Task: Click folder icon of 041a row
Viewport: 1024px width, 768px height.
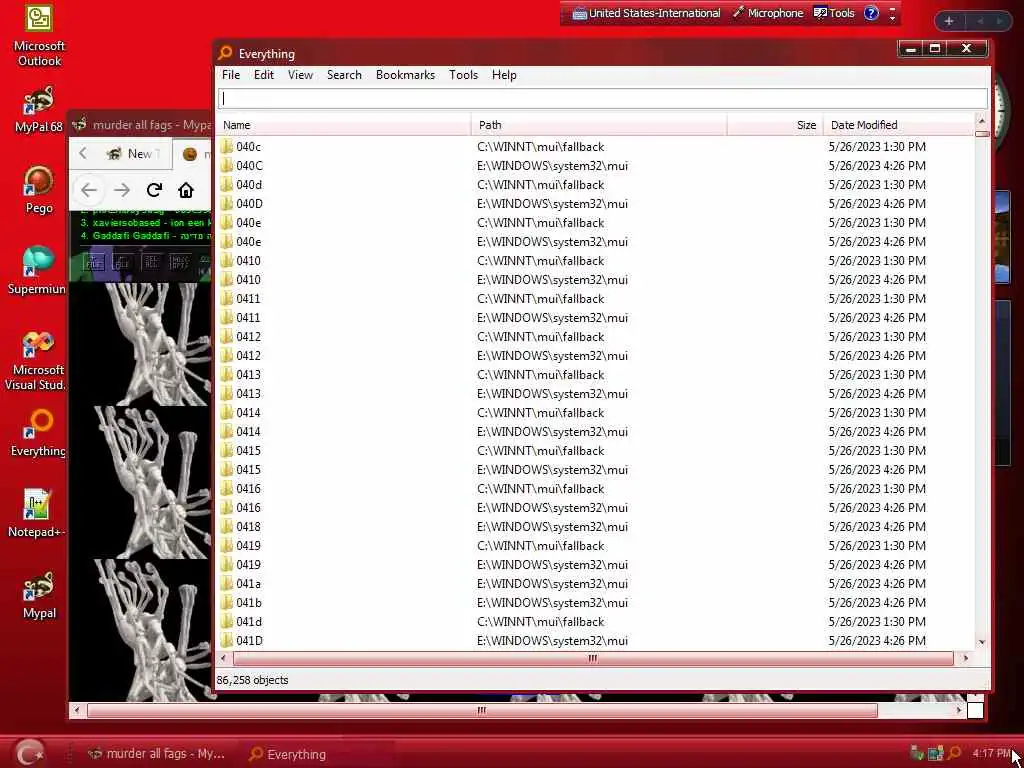Action: [x=227, y=583]
